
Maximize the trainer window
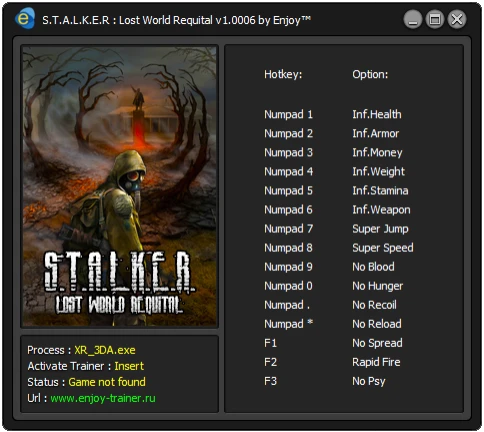click(435, 19)
